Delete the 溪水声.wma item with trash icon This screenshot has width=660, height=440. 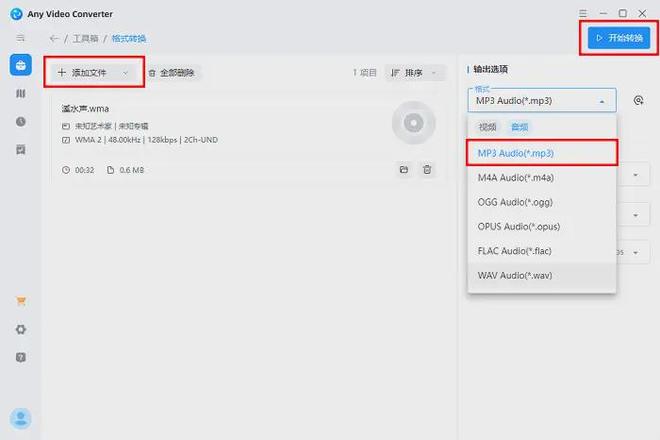click(x=428, y=170)
